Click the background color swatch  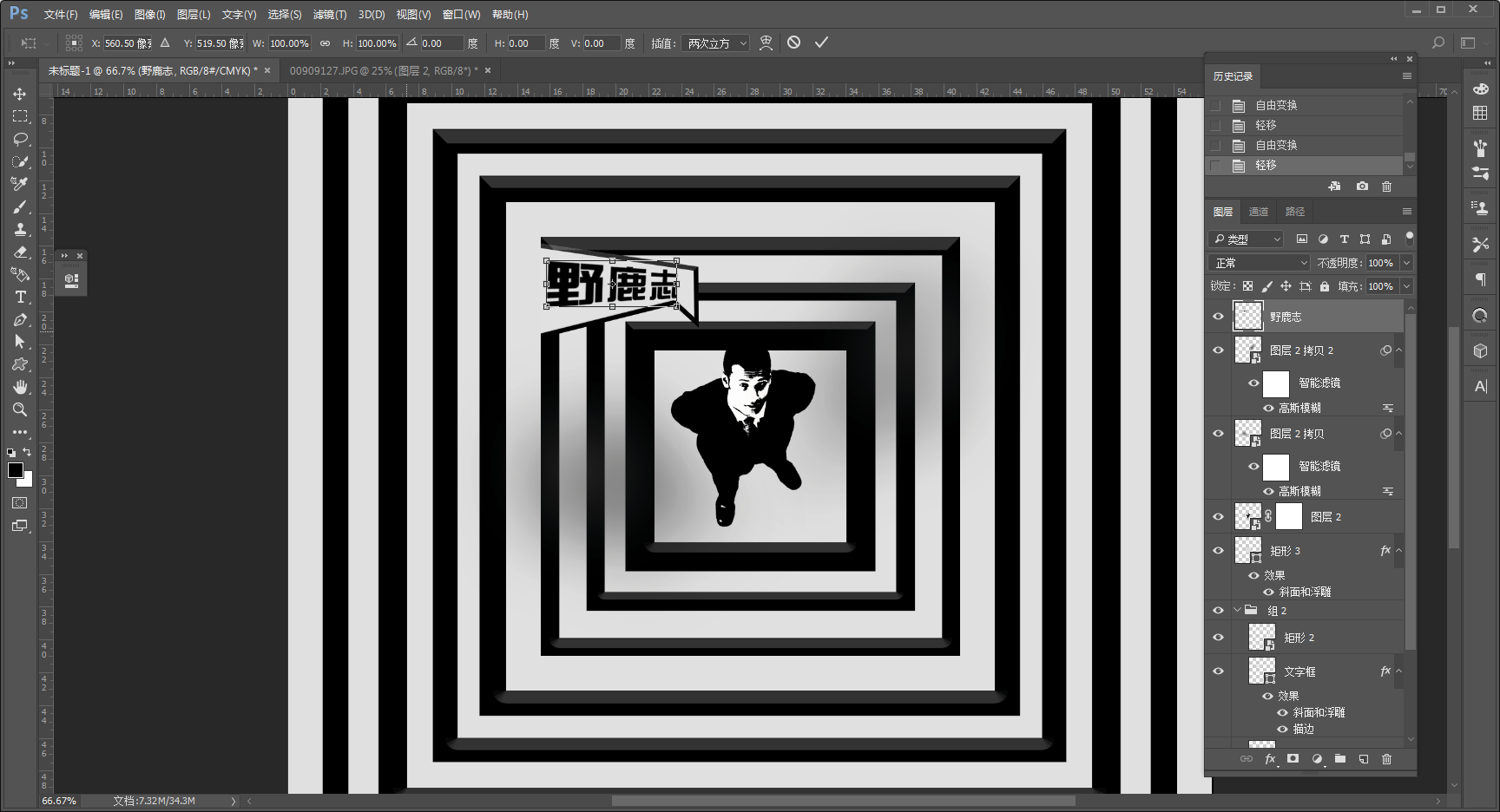27,481
